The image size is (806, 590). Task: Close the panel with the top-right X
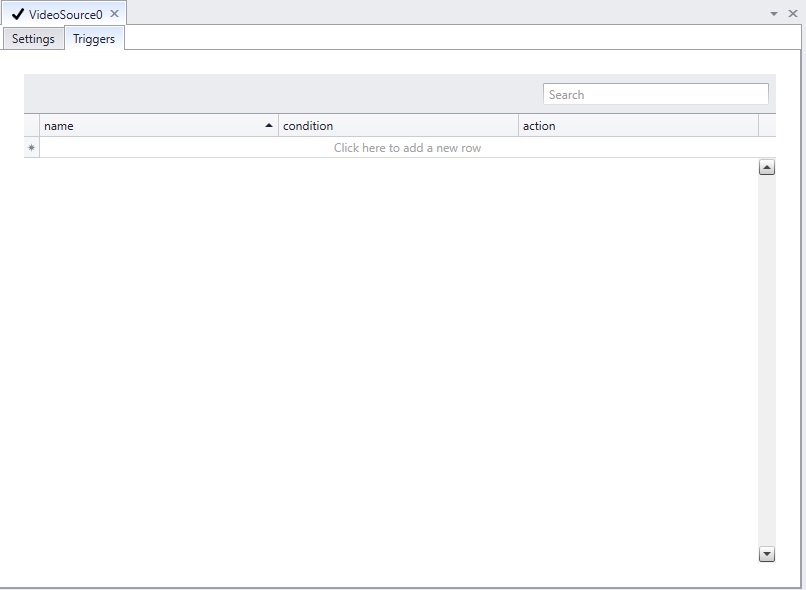pos(793,14)
